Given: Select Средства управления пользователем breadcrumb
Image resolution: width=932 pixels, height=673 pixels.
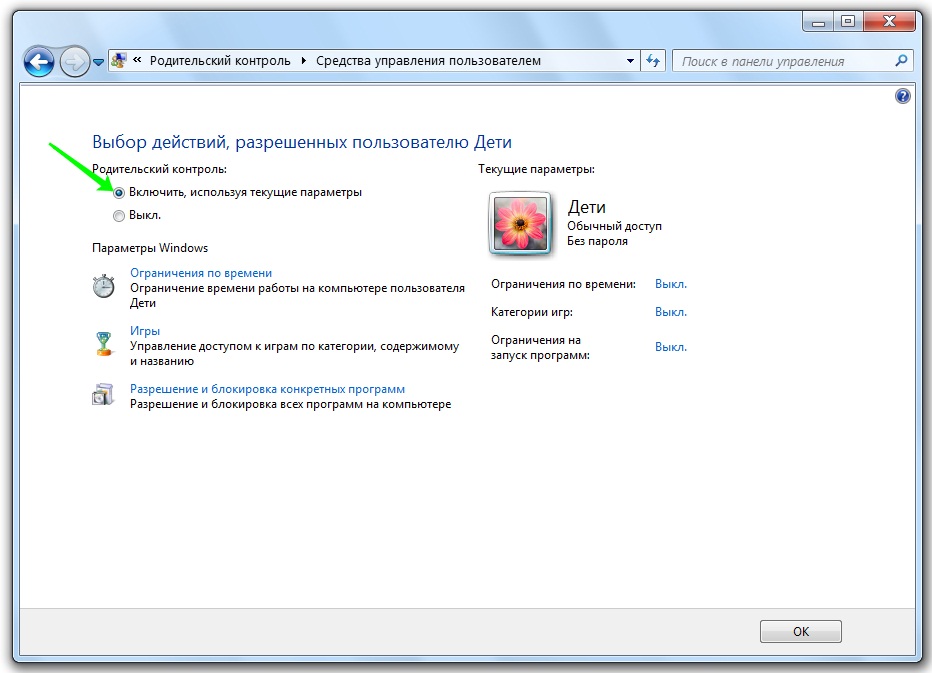Looking at the screenshot, I should (428, 61).
